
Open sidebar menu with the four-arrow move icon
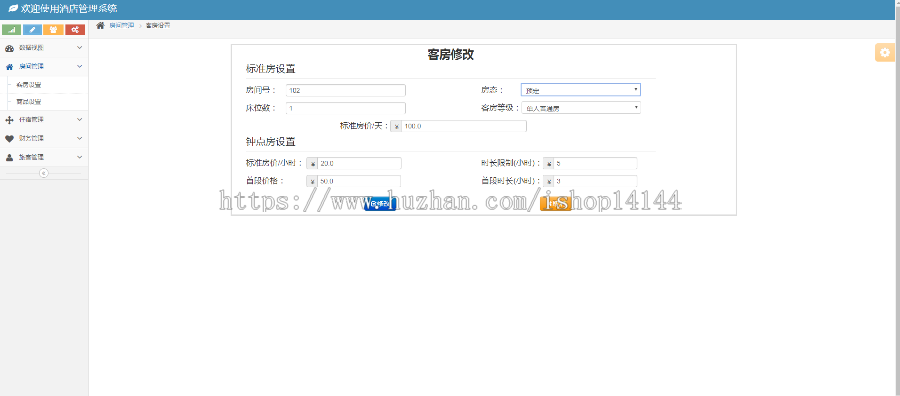click(10, 120)
